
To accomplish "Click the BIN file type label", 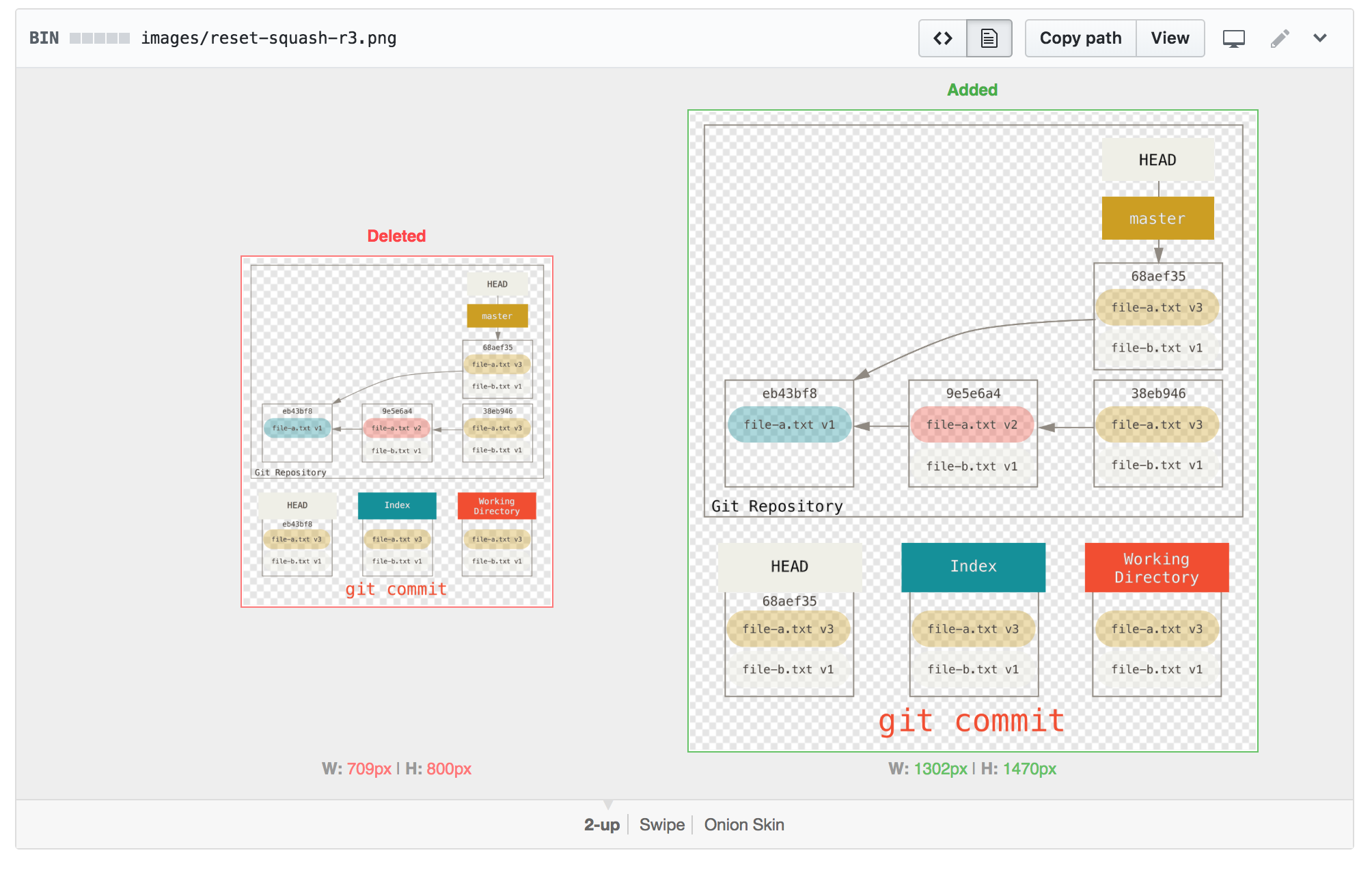I will (x=44, y=38).
